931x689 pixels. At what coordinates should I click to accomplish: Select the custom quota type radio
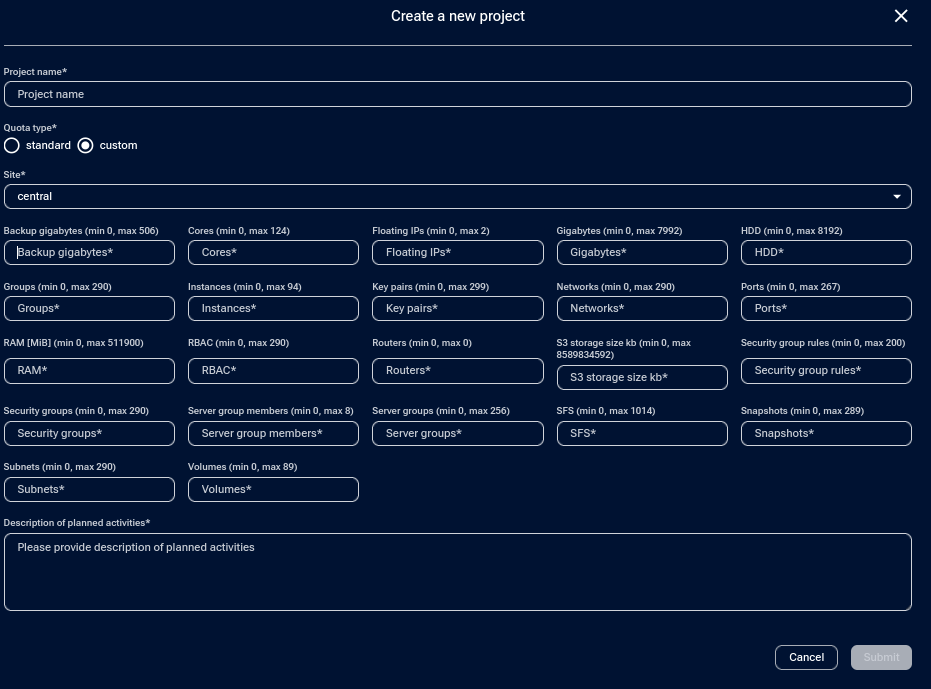pyautogui.click(x=85, y=146)
